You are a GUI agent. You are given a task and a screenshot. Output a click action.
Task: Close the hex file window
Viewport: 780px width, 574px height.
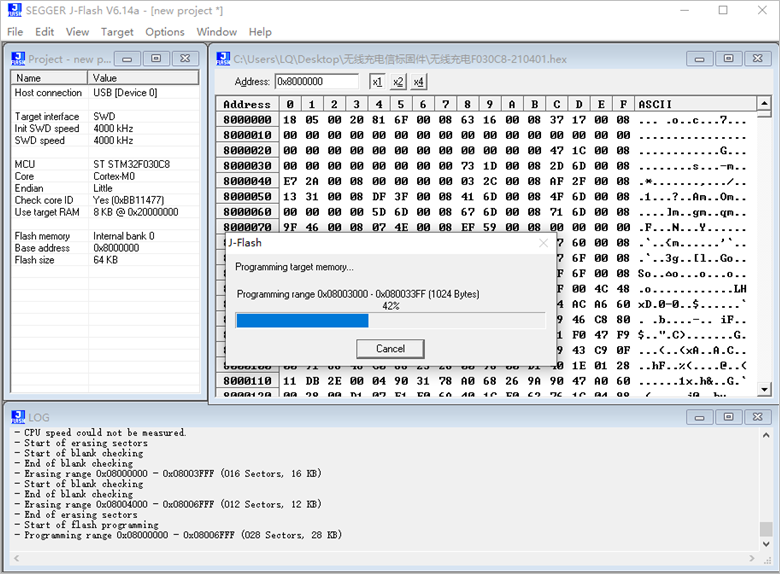[x=757, y=59]
